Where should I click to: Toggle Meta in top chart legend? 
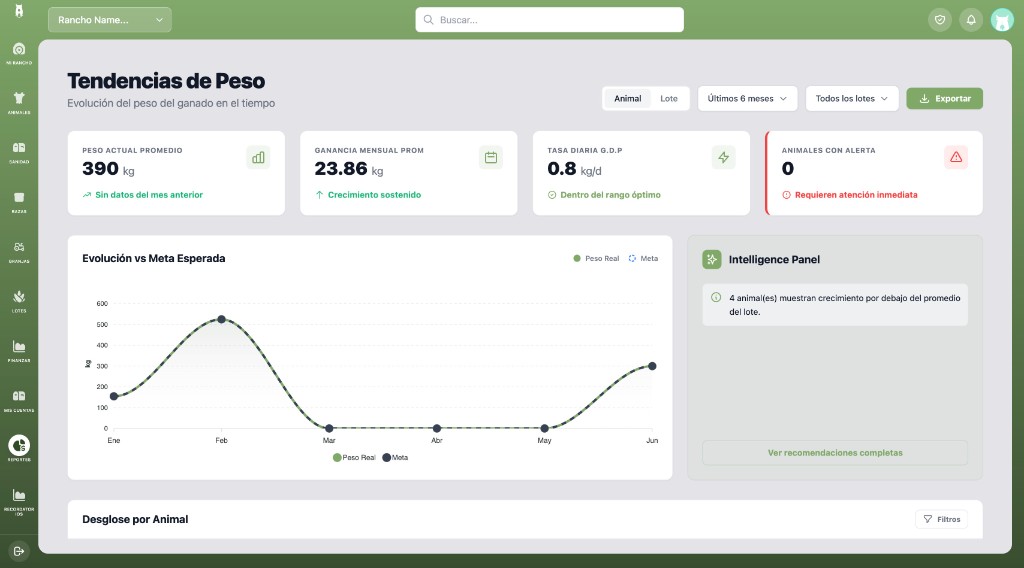pos(643,259)
